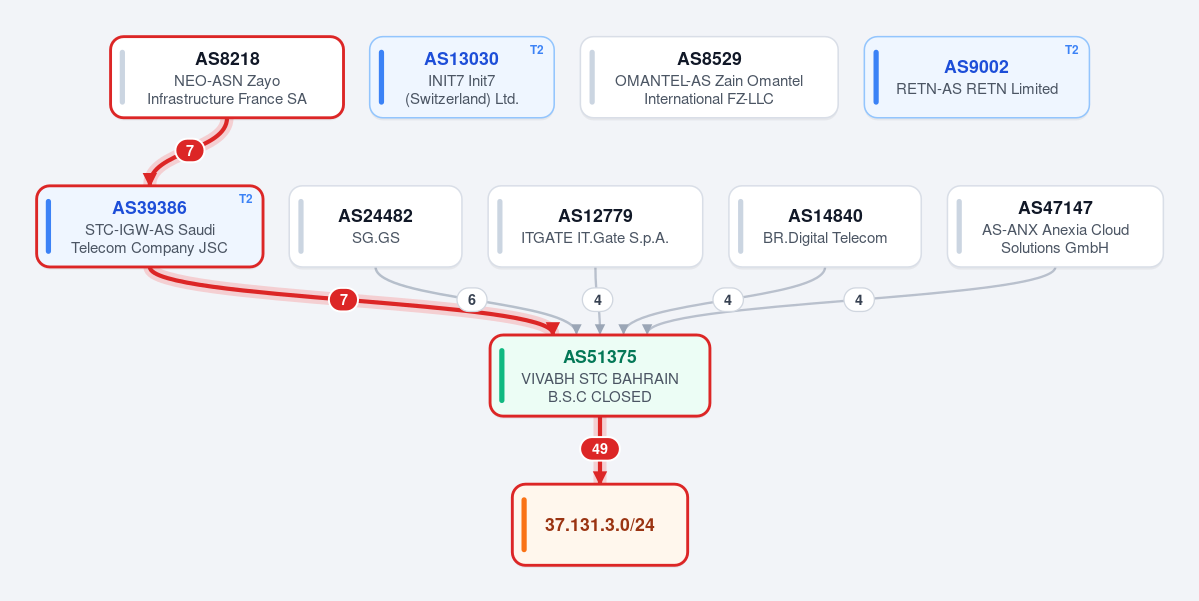Viewport: 1199px width, 601px height.
Task: Click the AS14840 BR.Digital Telecom node
Action: (x=825, y=226)
